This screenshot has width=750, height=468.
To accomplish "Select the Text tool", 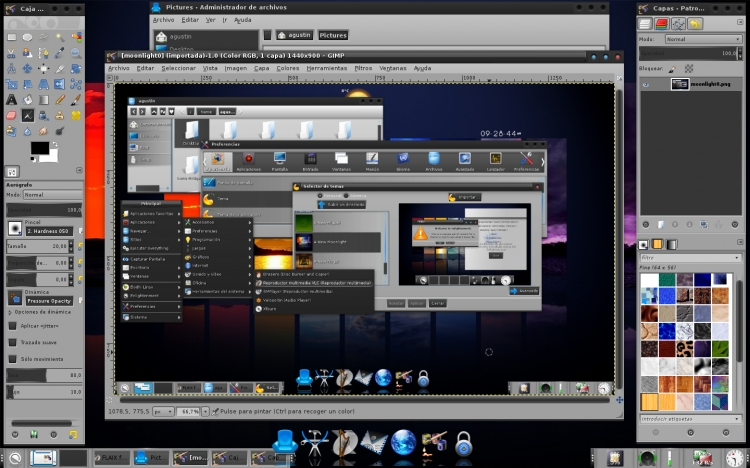I will pyautogui.click(x=11, y=100).
